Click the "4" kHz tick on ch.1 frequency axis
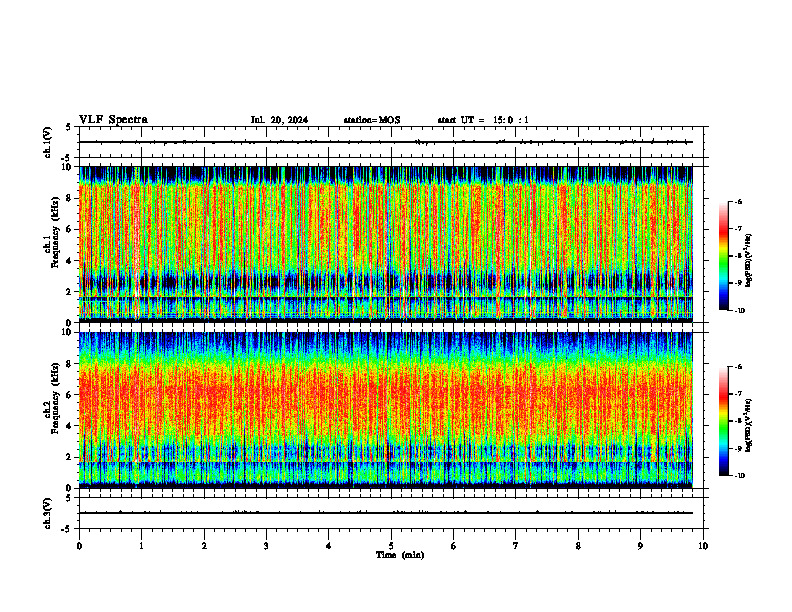This screenshot has width=792, height=612. click(69, 261)
